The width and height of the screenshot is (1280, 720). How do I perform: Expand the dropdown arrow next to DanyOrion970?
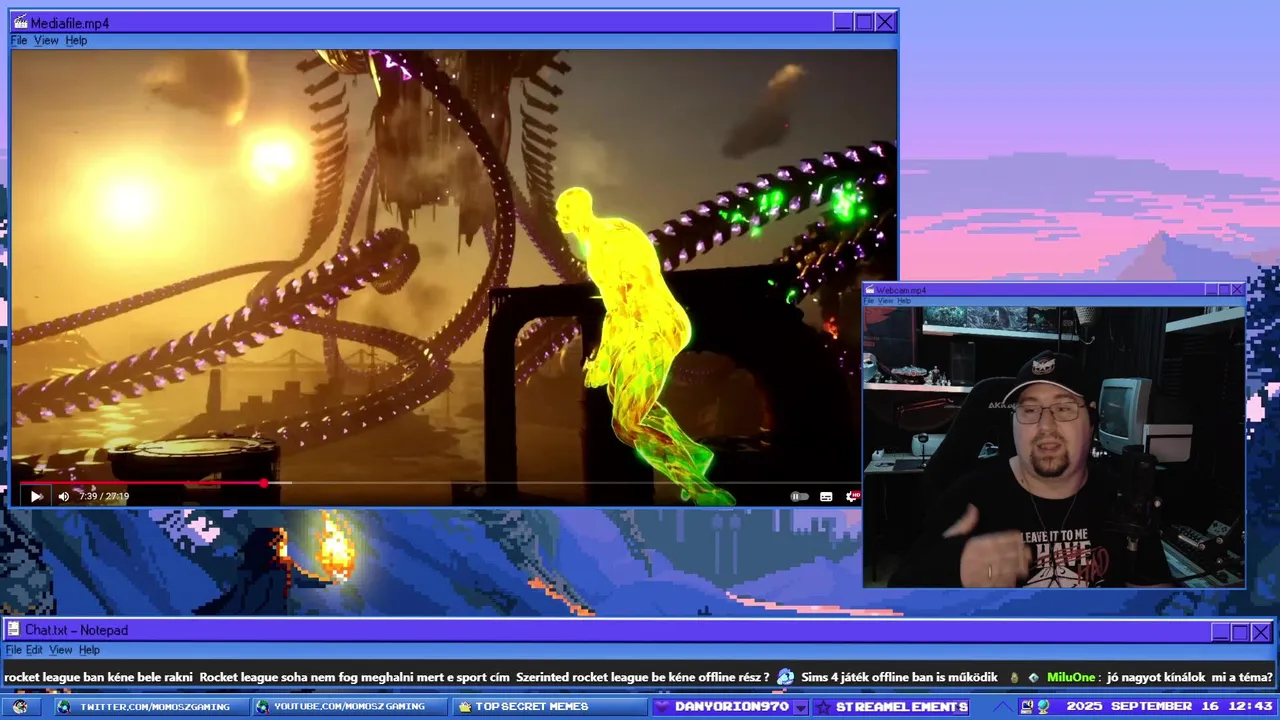(x=800, y=707)
